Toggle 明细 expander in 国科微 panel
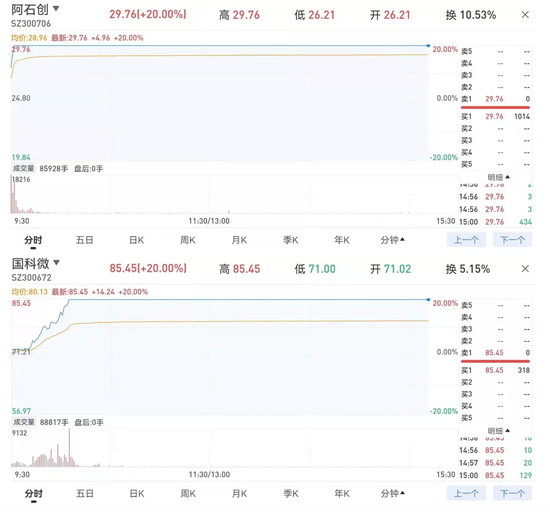 498,431
